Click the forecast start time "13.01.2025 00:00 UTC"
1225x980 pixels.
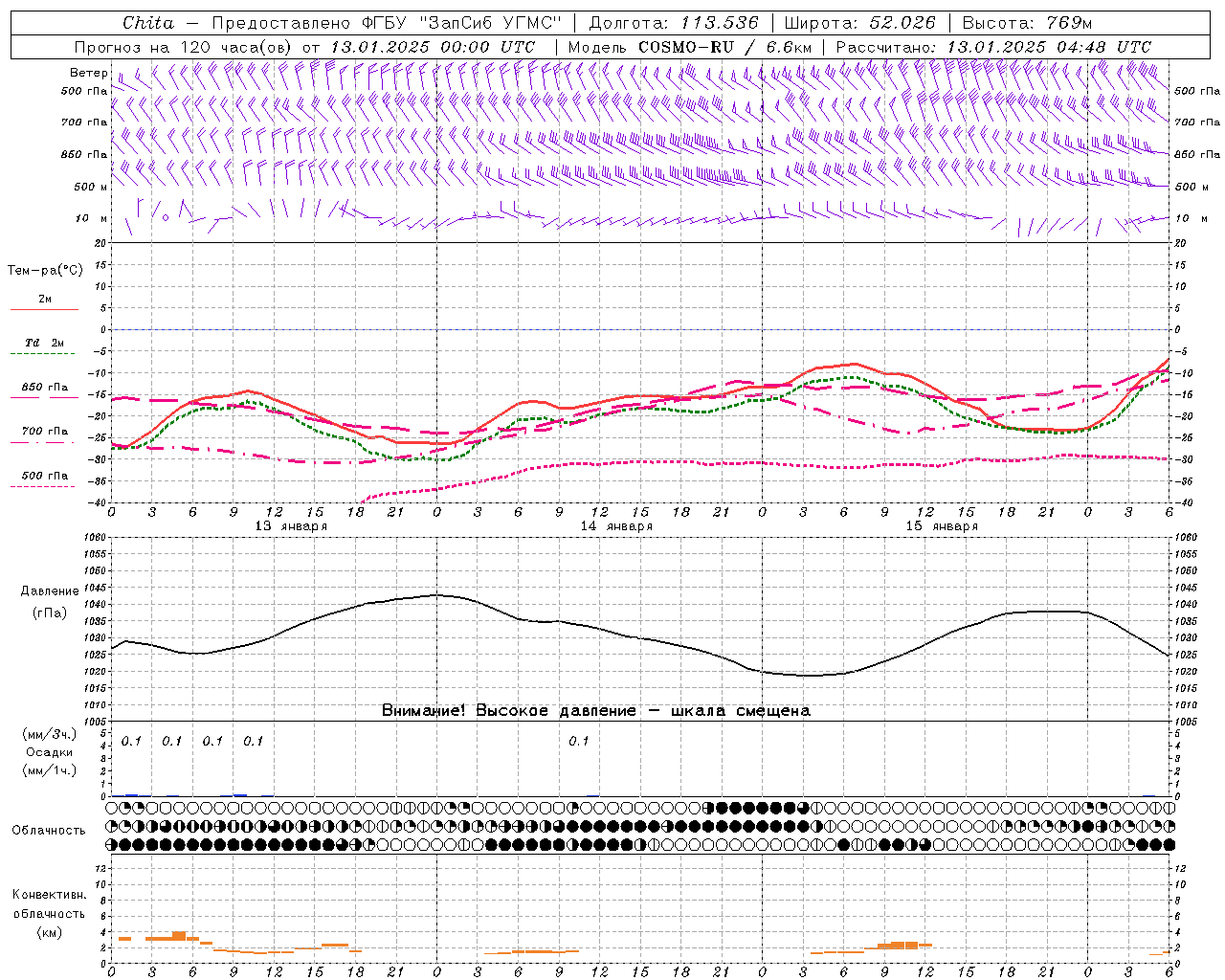(433, 47)
